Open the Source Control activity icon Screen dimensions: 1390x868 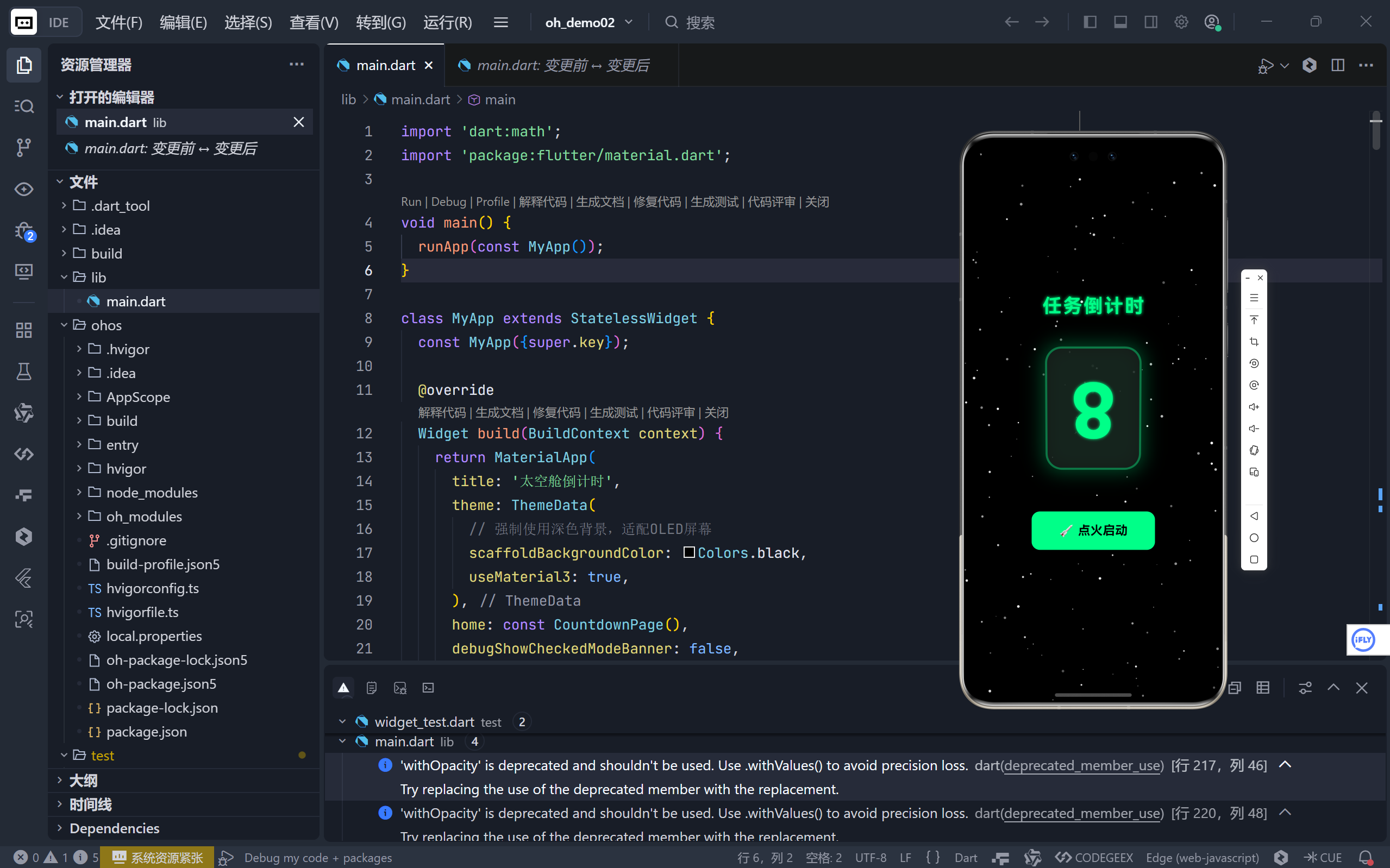coord(23,148)
